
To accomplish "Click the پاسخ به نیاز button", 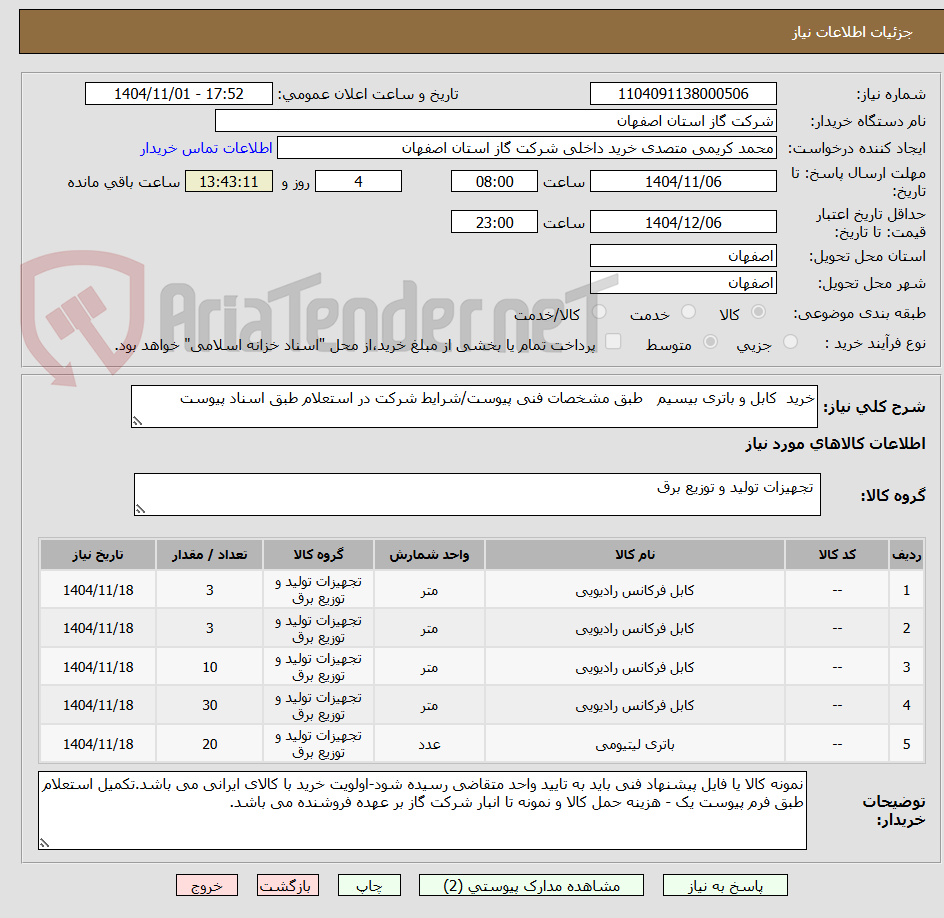I will click(724, 885).
